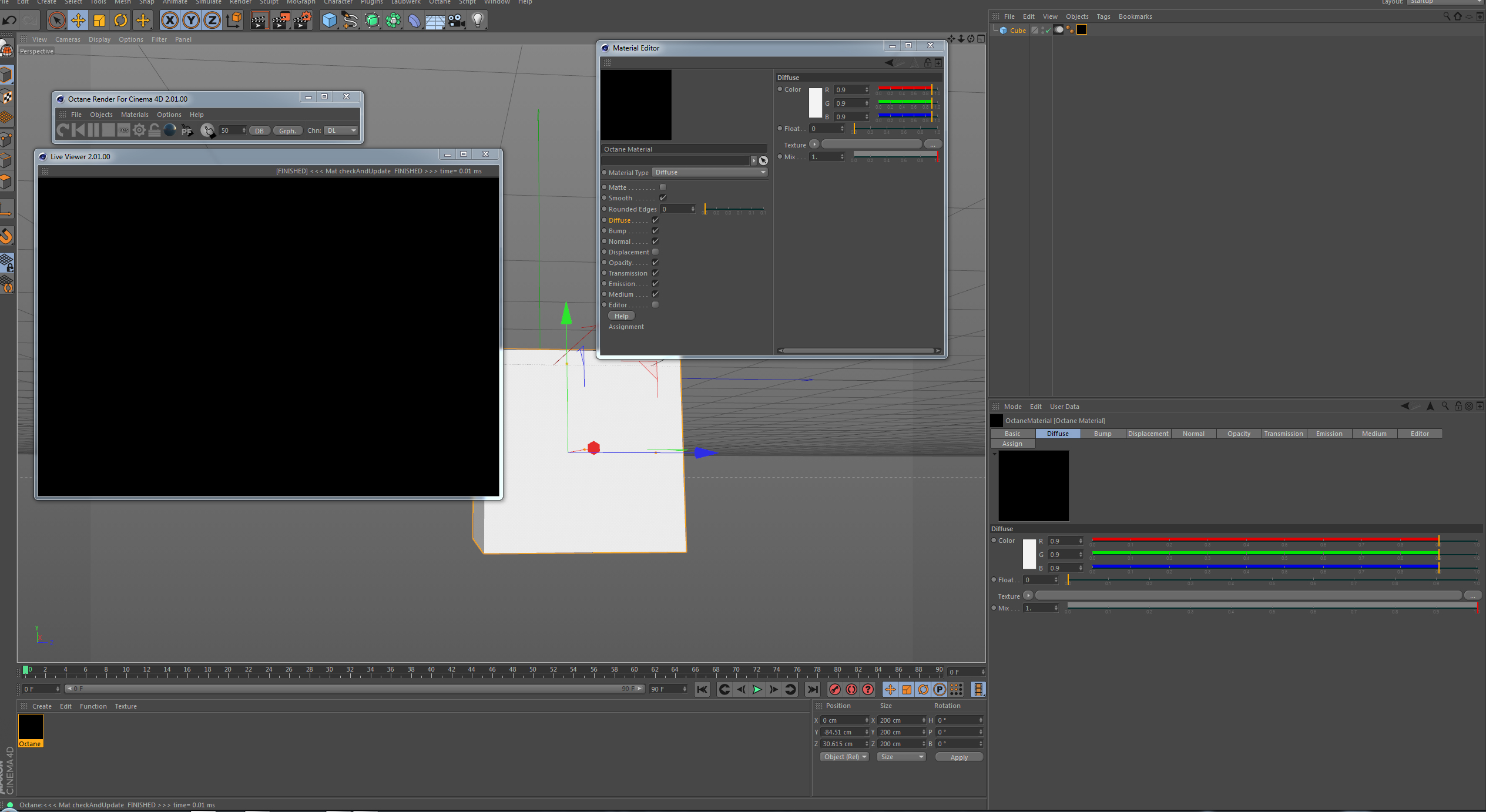Click the Octane lock resolution icon
The height and width of the screenshot is (812, 1486).
click(155, 130)
